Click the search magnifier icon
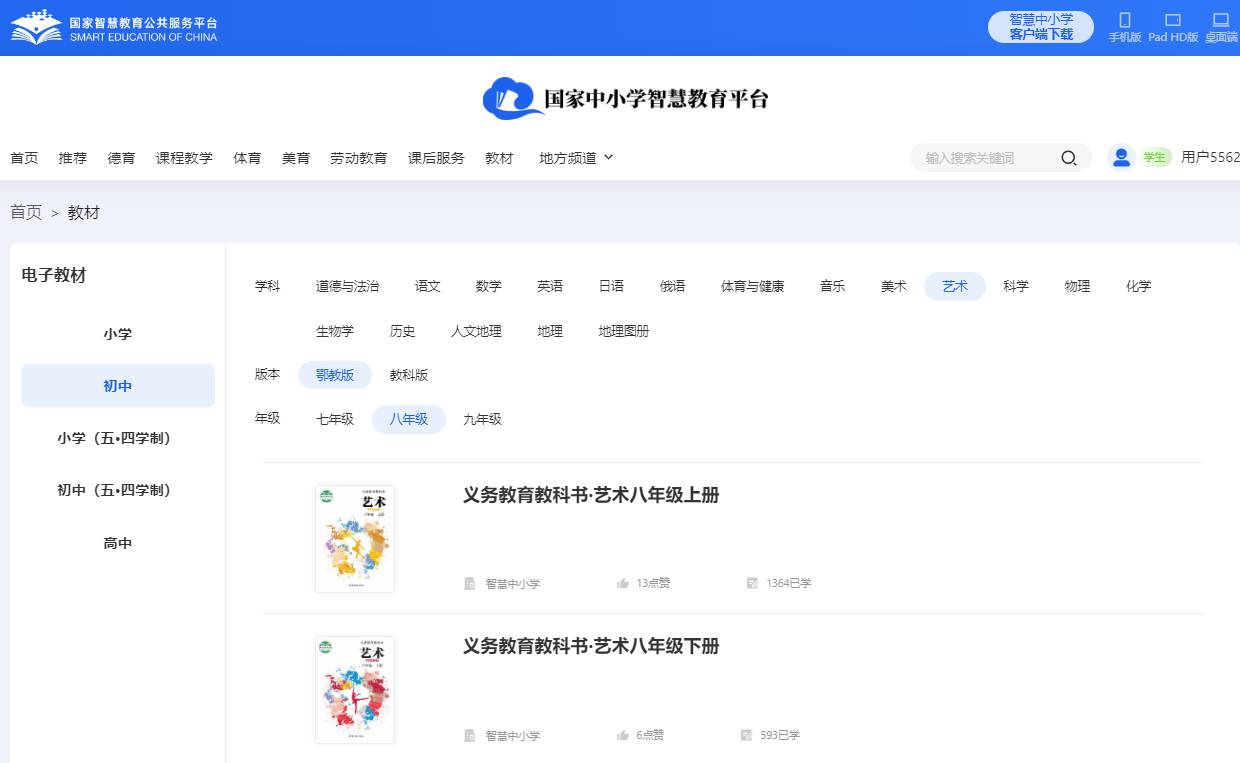 (x=1068, y=158)
